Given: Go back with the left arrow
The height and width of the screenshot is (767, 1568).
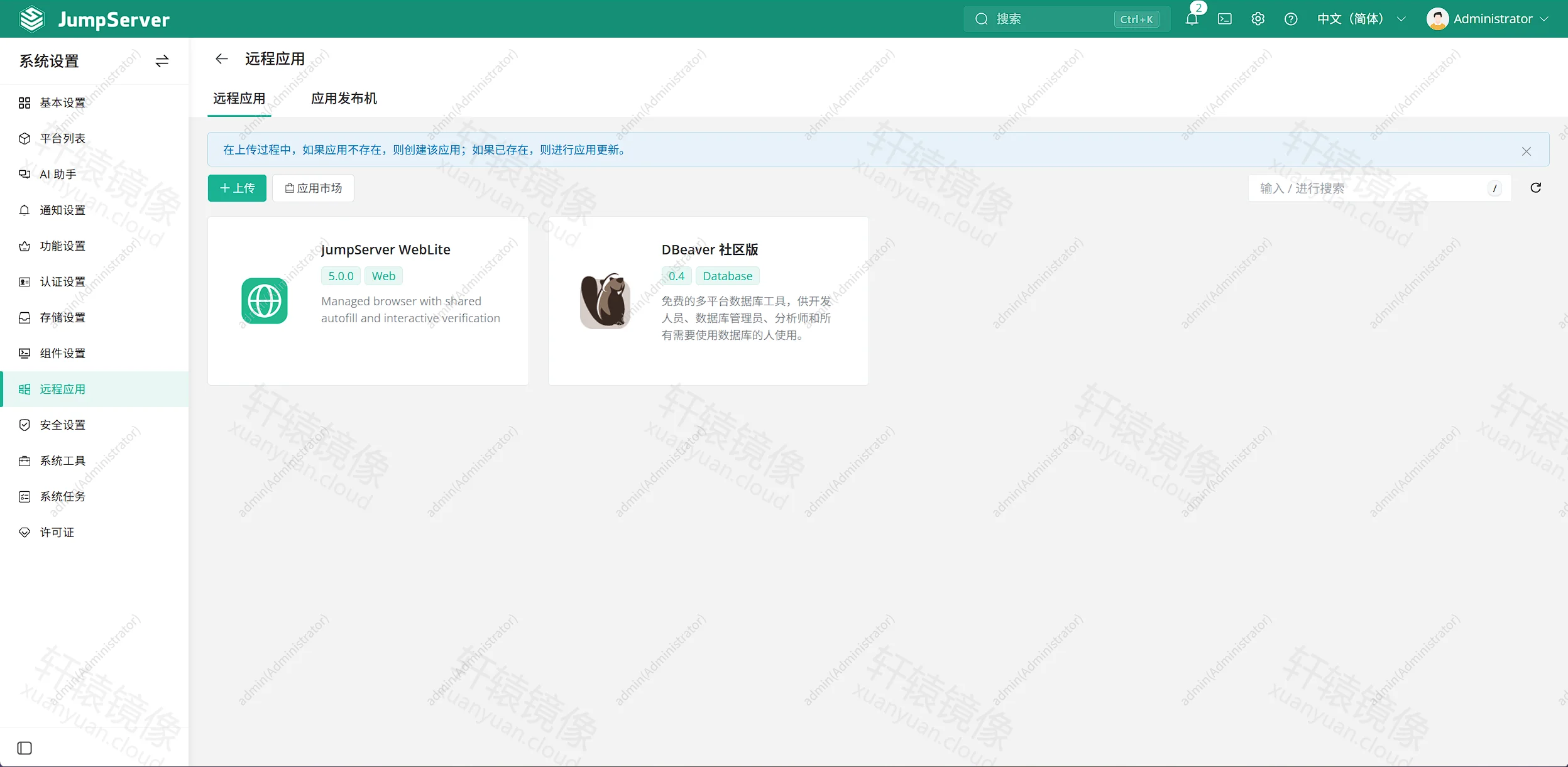Looking at the screenshot, I should 221,58.
